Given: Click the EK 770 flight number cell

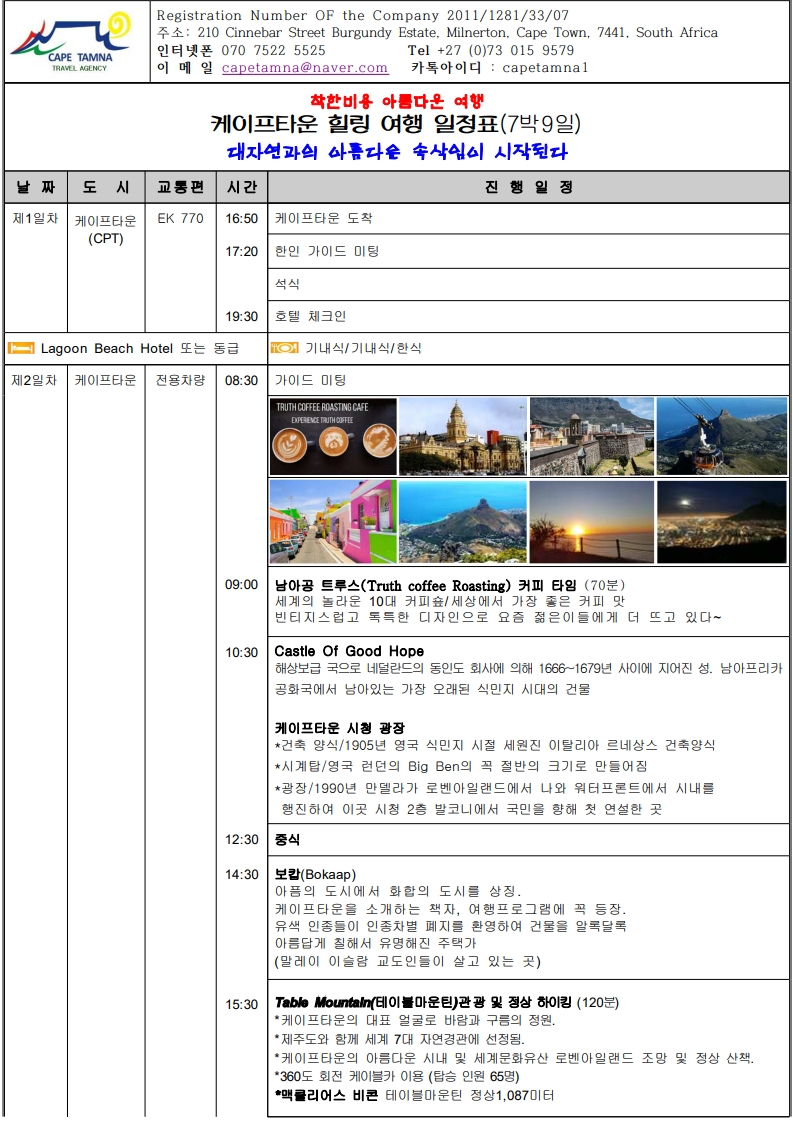Looking at the screenshot, I should click(x=181, y=218).
